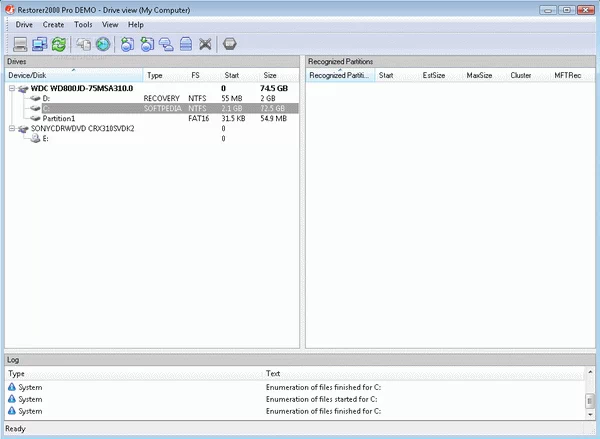
Task: Click the log scrollbar thumb
Action: pyautogui.click(x=590, y=401)
